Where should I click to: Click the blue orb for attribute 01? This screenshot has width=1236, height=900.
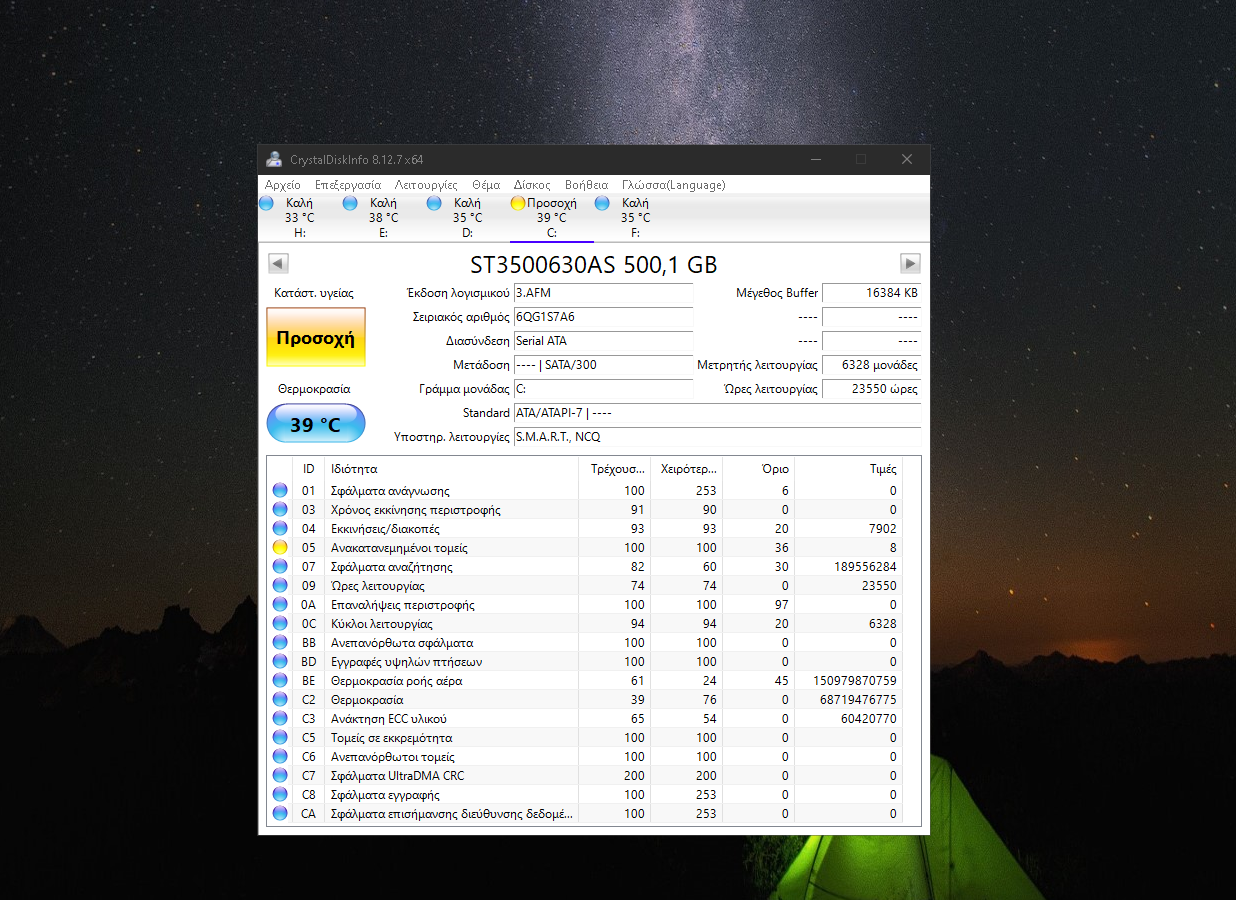[280, 490]
